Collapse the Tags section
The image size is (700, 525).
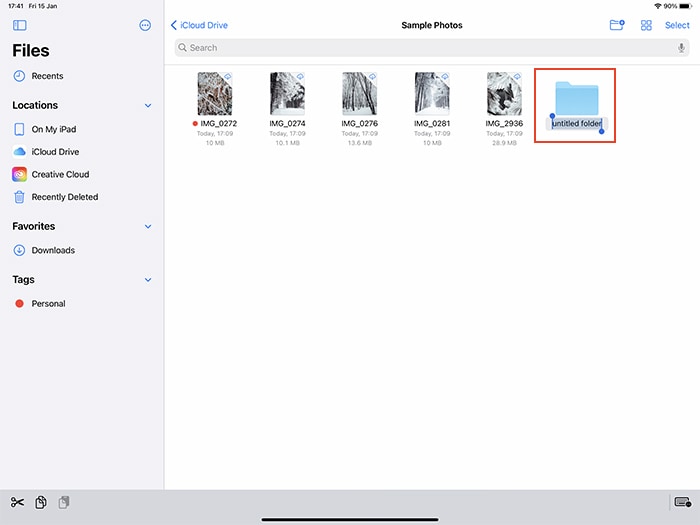tap(148, 280)
